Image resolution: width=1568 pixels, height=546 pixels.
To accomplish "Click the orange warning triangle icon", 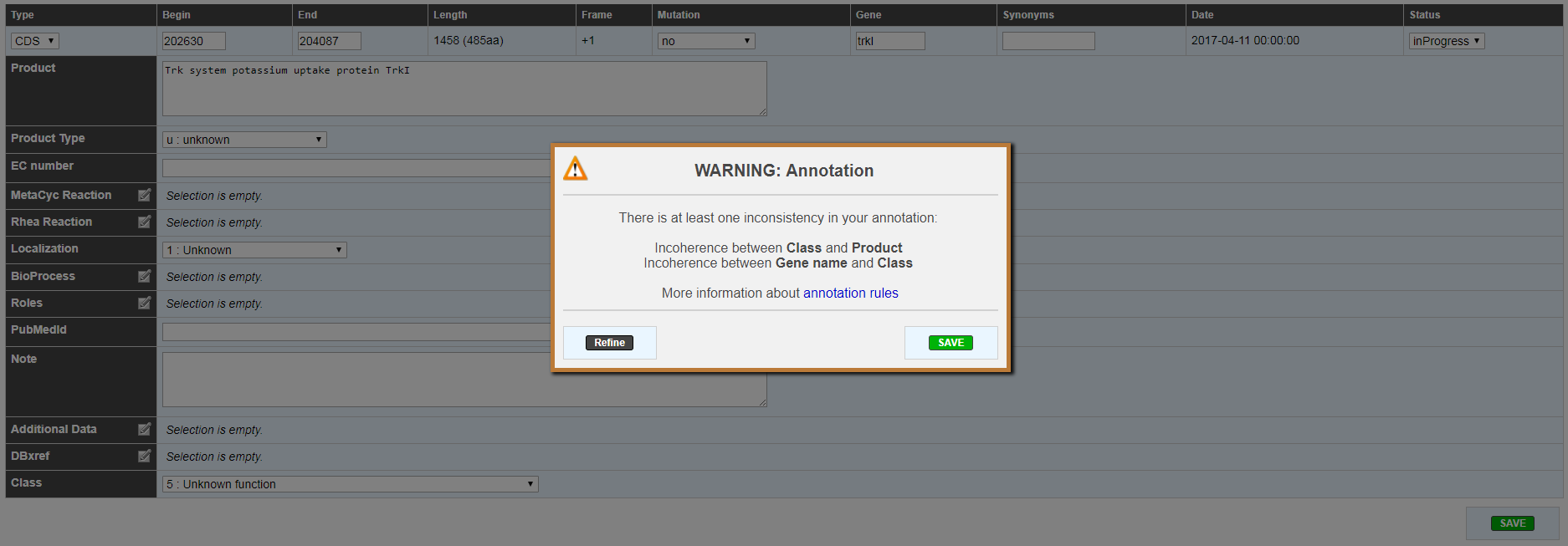I will pos(576,169).
